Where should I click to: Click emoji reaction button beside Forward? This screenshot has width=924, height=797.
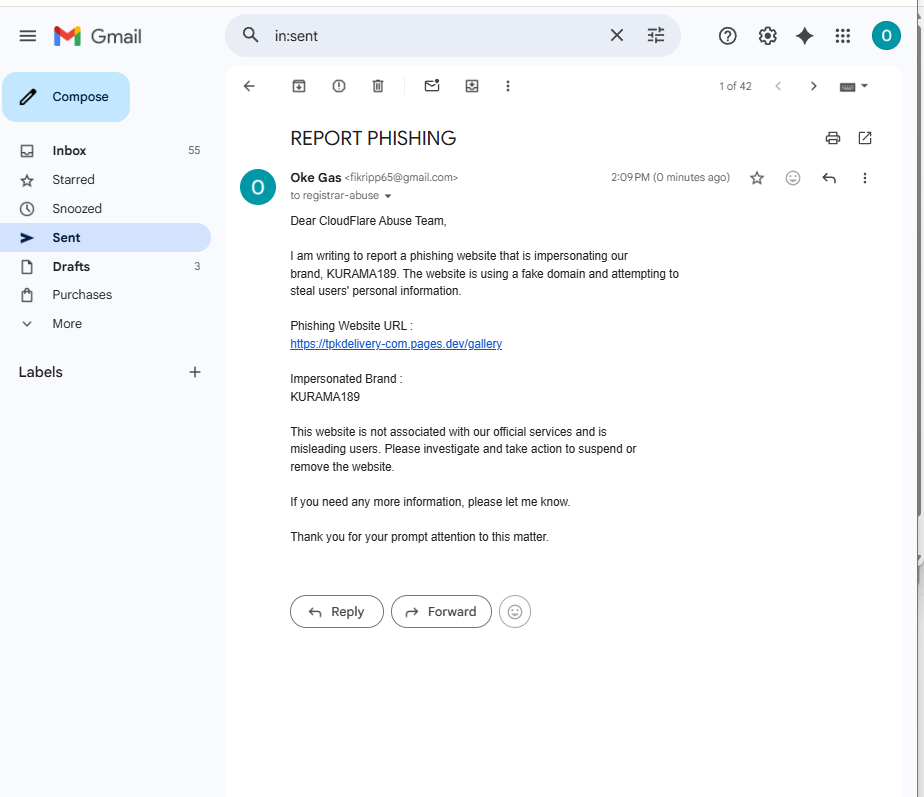point(514,611)
